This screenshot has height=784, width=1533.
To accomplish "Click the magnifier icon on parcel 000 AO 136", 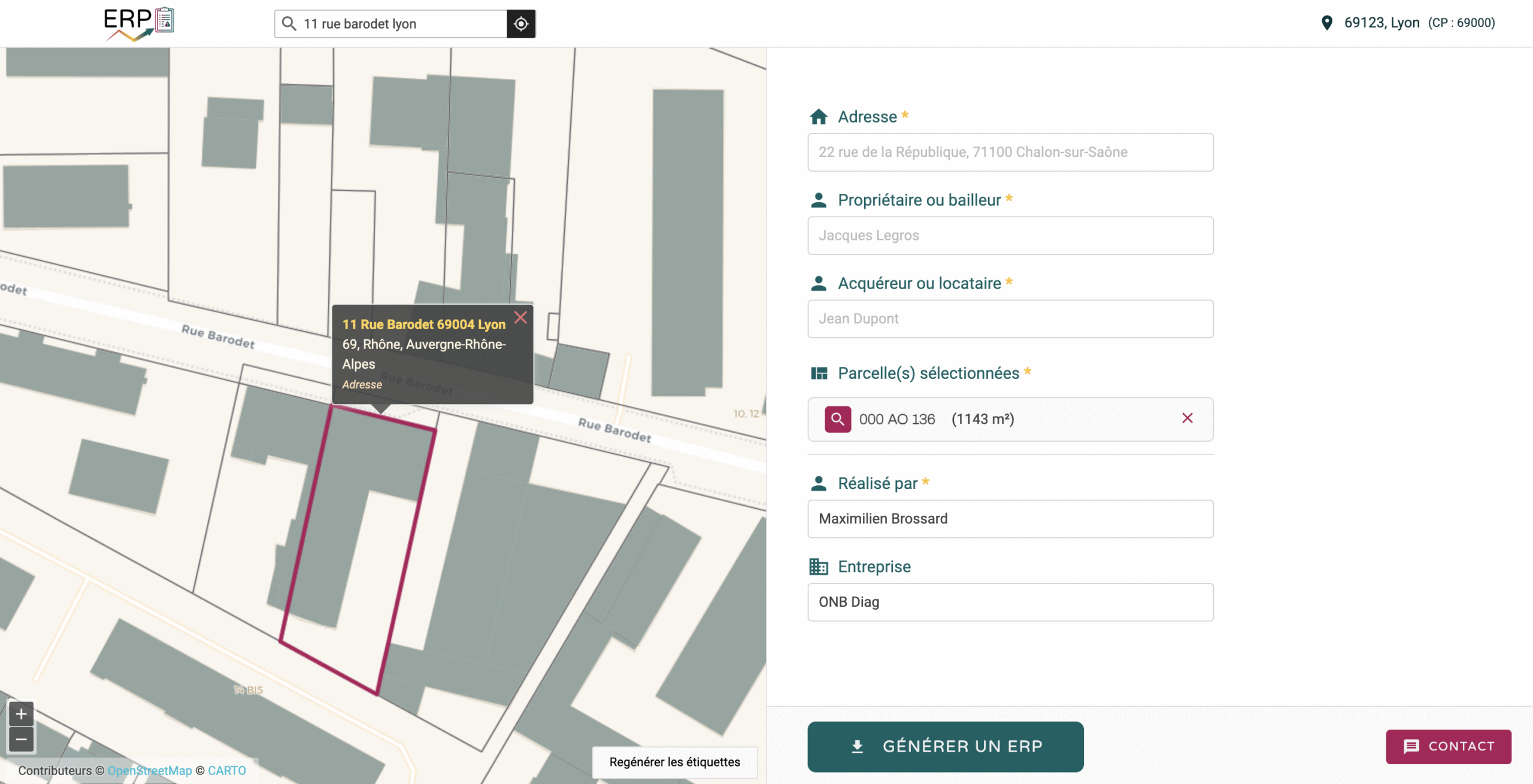I will pos(837,419).
